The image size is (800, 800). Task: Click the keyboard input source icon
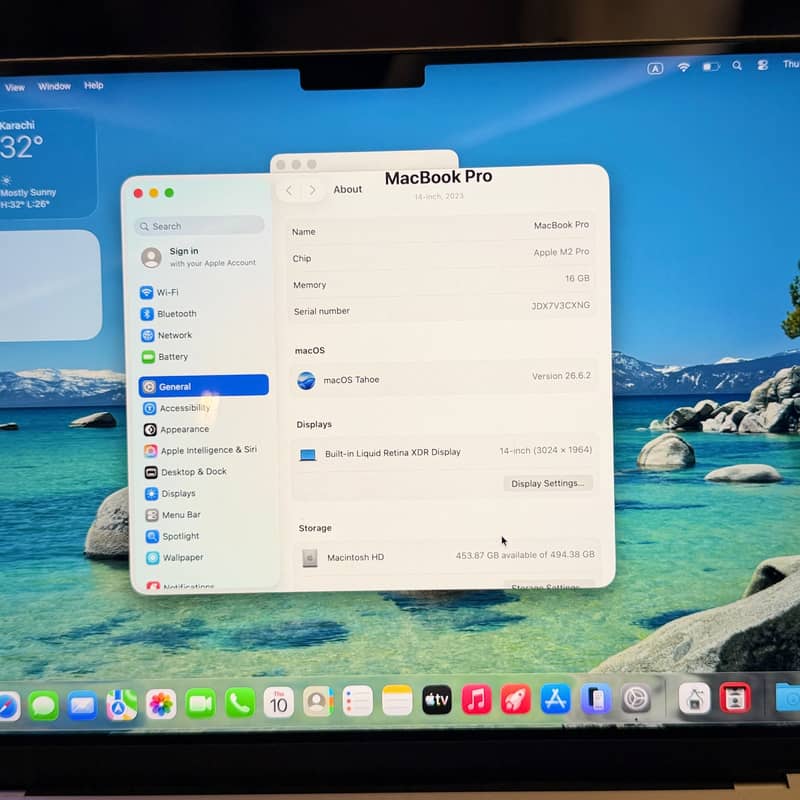click(x=655, y=68)
